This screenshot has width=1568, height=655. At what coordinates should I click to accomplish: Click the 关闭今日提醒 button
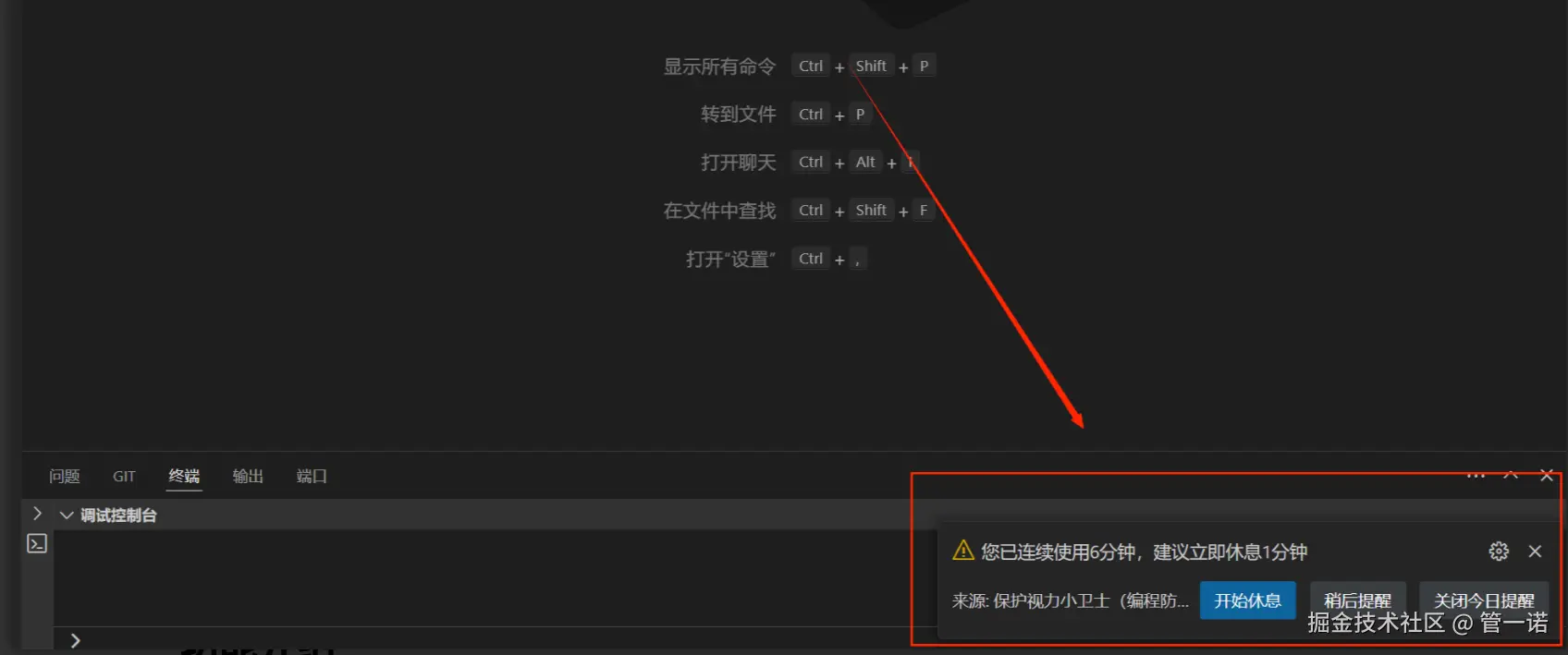coord(1484,600)
